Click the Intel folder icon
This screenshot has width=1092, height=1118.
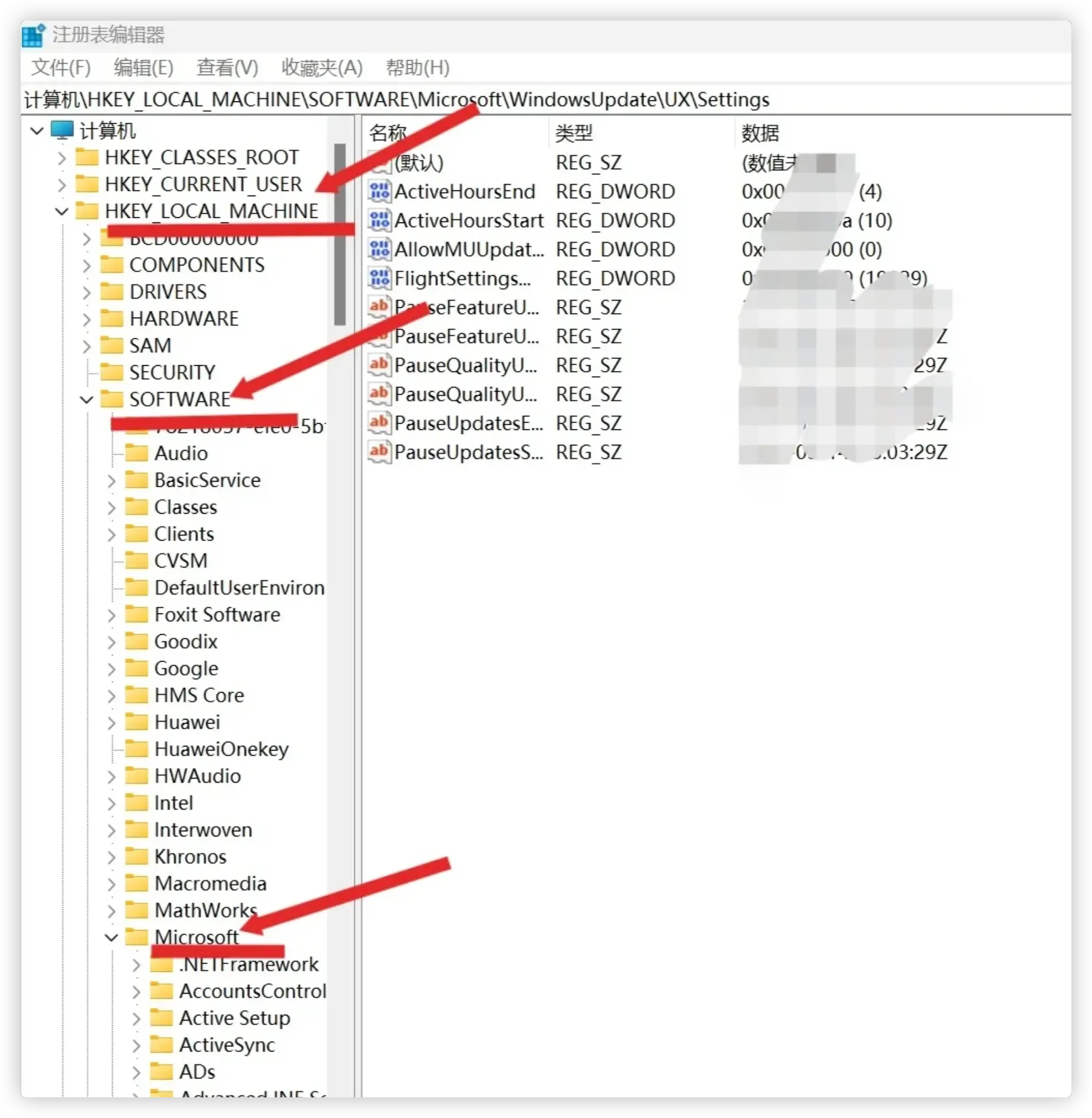[x=136, y=803]
